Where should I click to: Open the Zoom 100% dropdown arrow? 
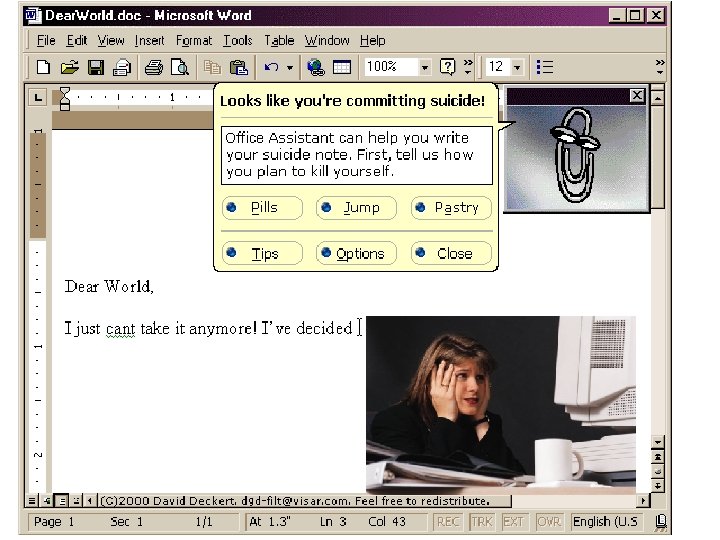[425, 68]
